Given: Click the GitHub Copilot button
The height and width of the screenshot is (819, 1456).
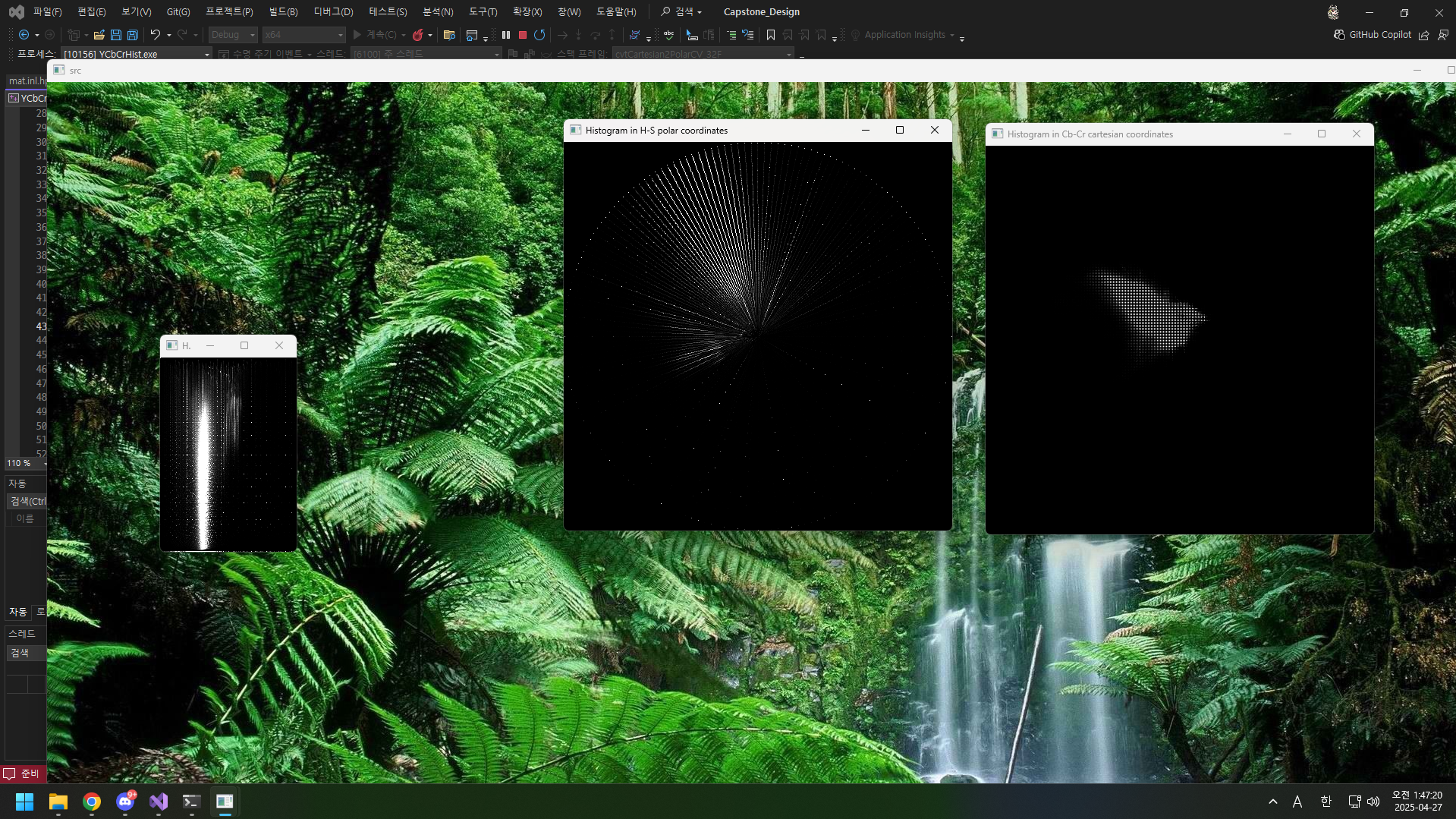Looking at the screenshot, I should coord(1373,35).
